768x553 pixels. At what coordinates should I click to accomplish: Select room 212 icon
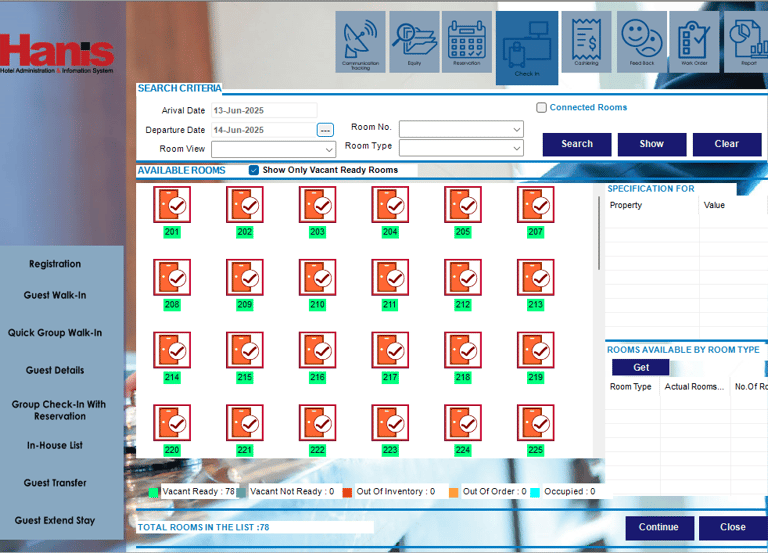click(x=463, y=277)
